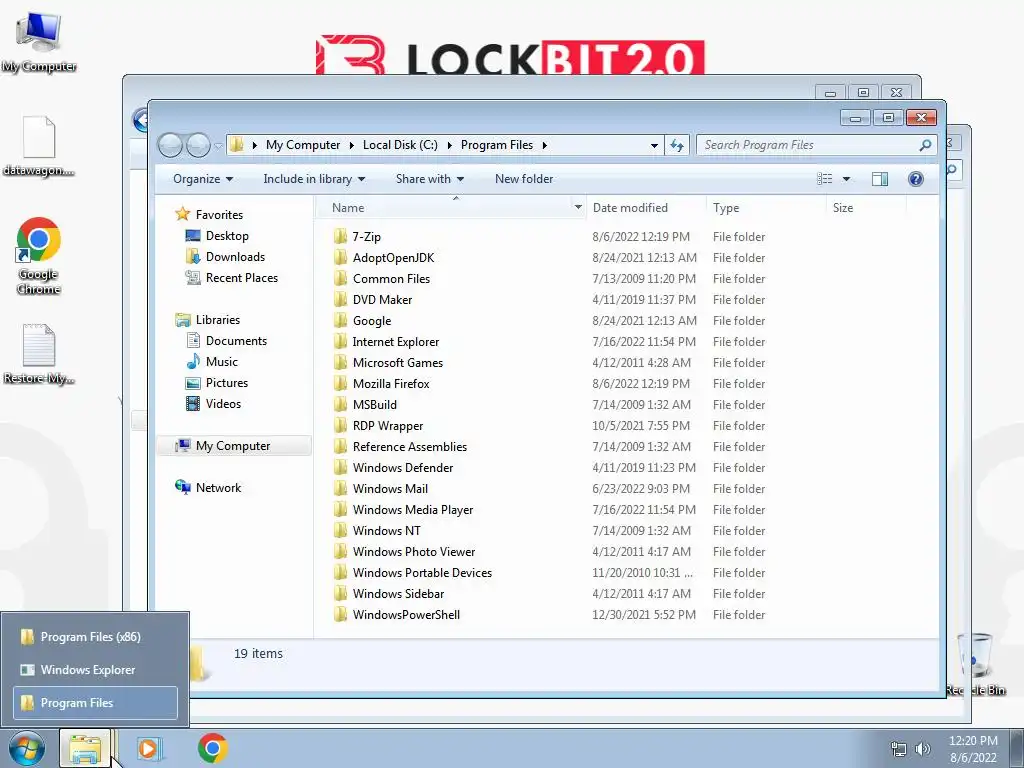Select My Computer in the navigation pane
Image resolution: width=1024 pixels, height=768 pixels.
[x=234, y=446]
